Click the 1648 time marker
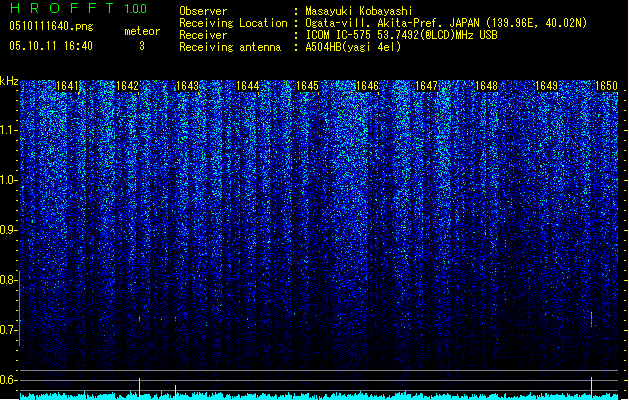This screenshot has height=400, width=629. pyautogui.click(x=486, y=86)
